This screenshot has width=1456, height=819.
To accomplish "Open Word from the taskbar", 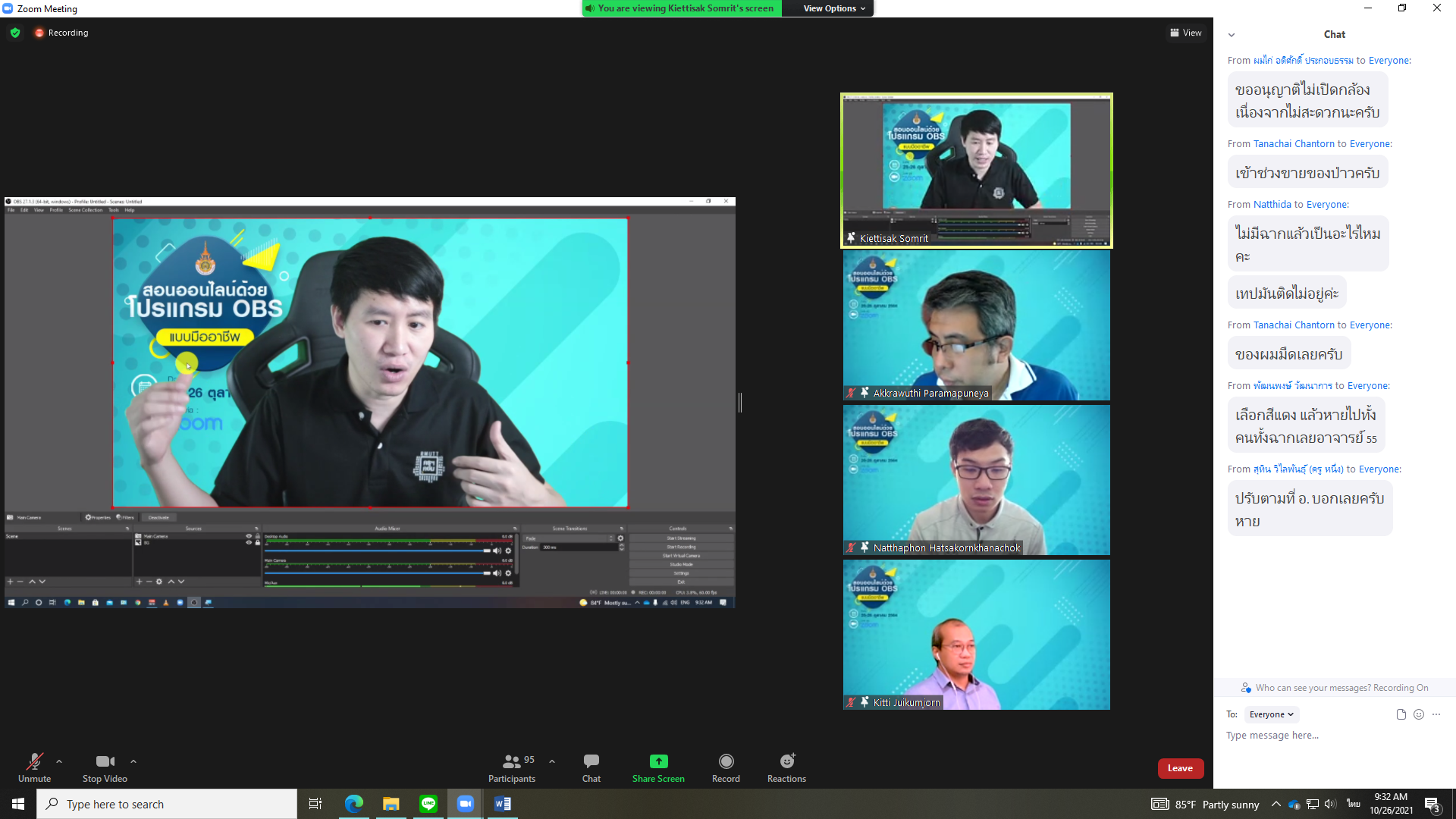I will click(x=503, y=804).
